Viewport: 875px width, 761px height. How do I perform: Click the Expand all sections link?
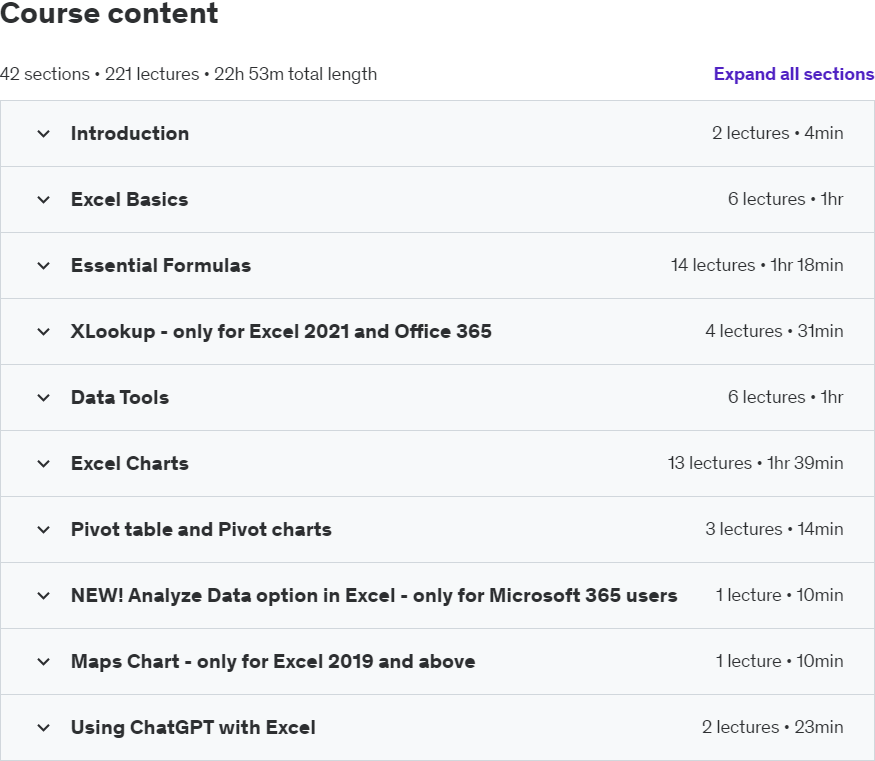[793, 74]
